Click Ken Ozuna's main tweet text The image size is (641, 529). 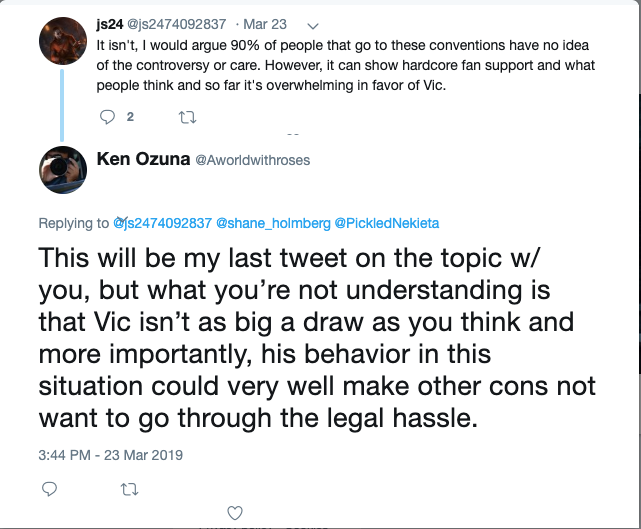pos(317,338)
